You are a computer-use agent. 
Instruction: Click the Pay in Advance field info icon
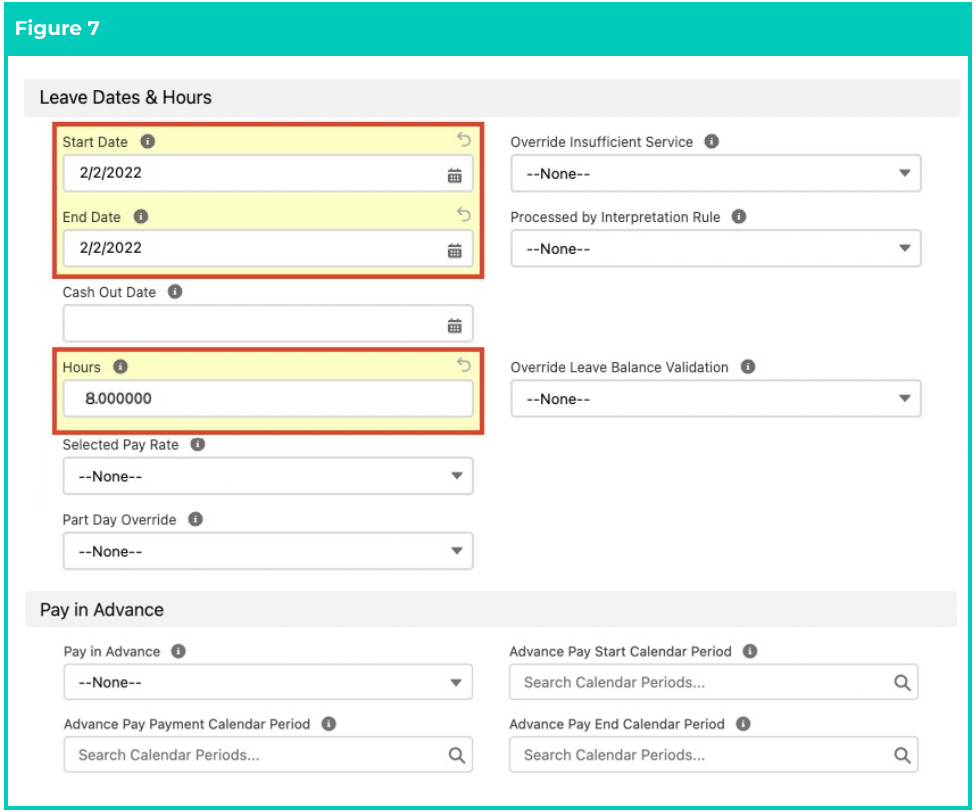click(x=179, y=651)
